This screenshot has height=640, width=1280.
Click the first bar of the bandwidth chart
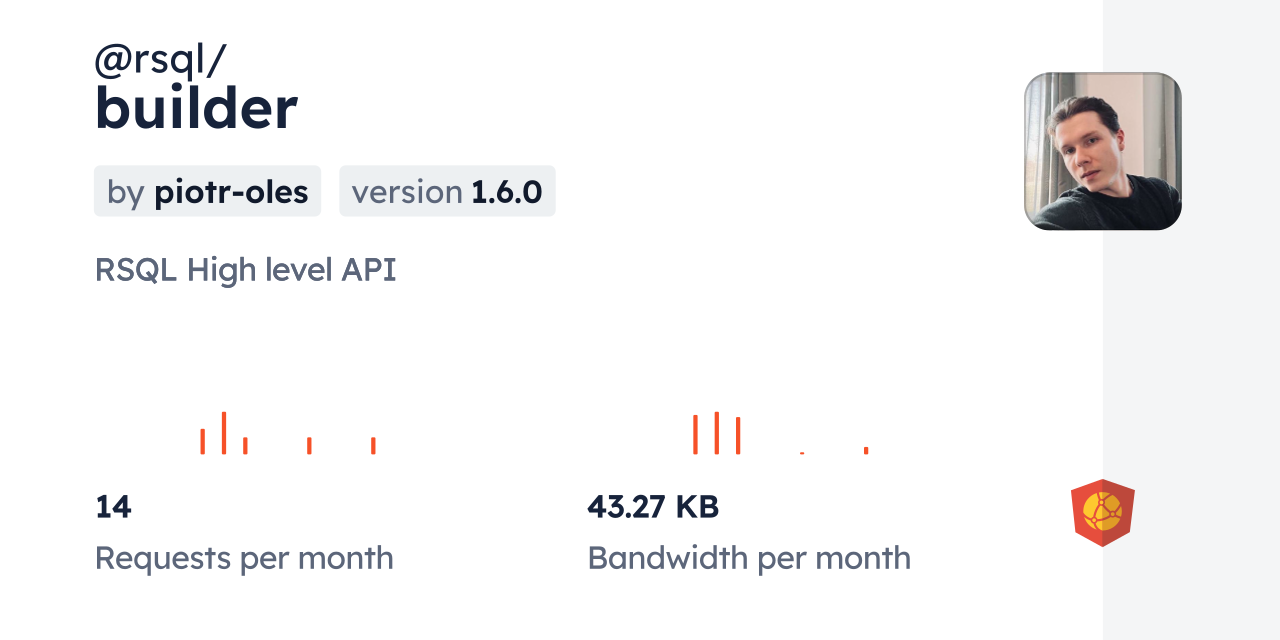coord(695,434)
